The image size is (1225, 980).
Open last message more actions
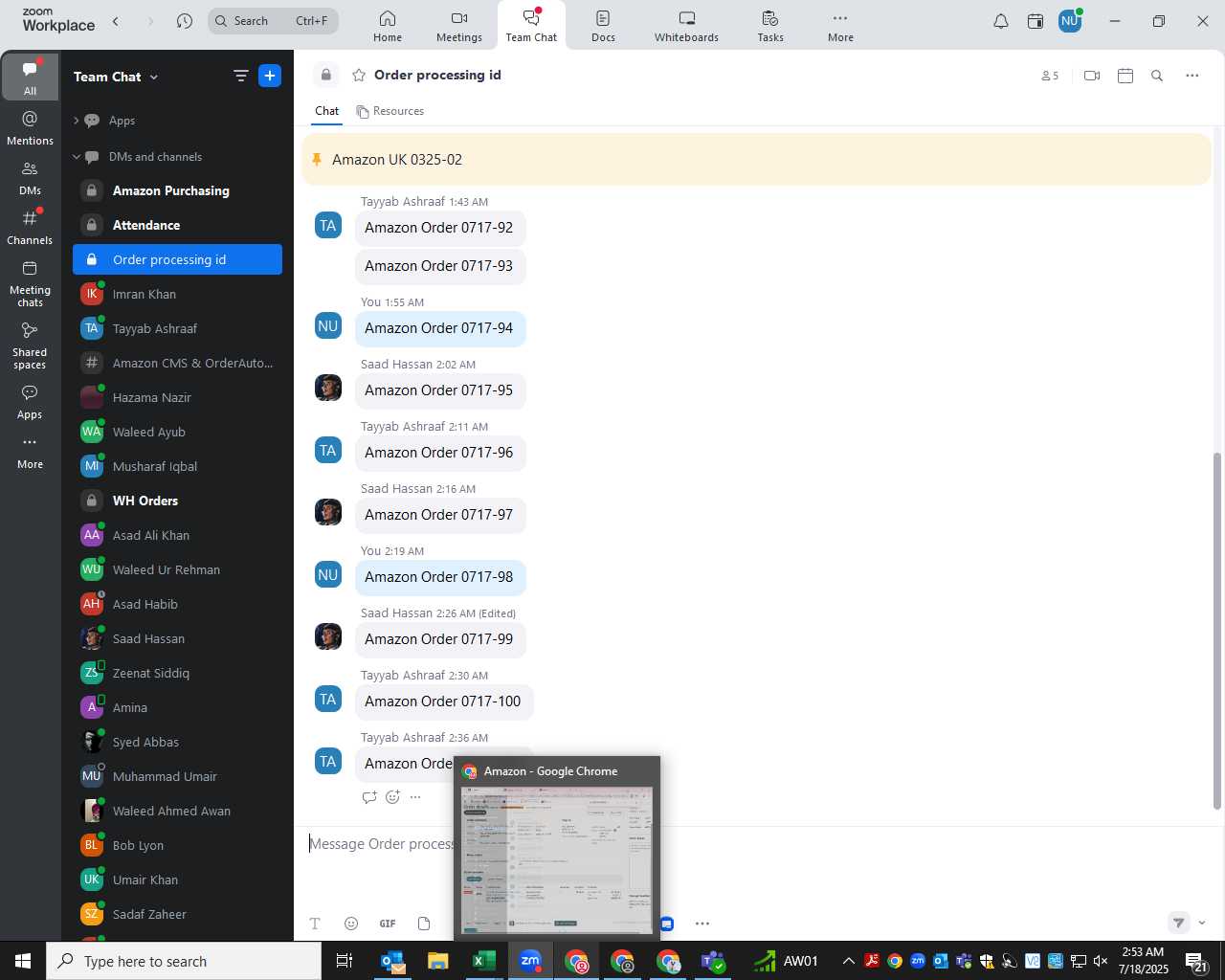(415, 796)
